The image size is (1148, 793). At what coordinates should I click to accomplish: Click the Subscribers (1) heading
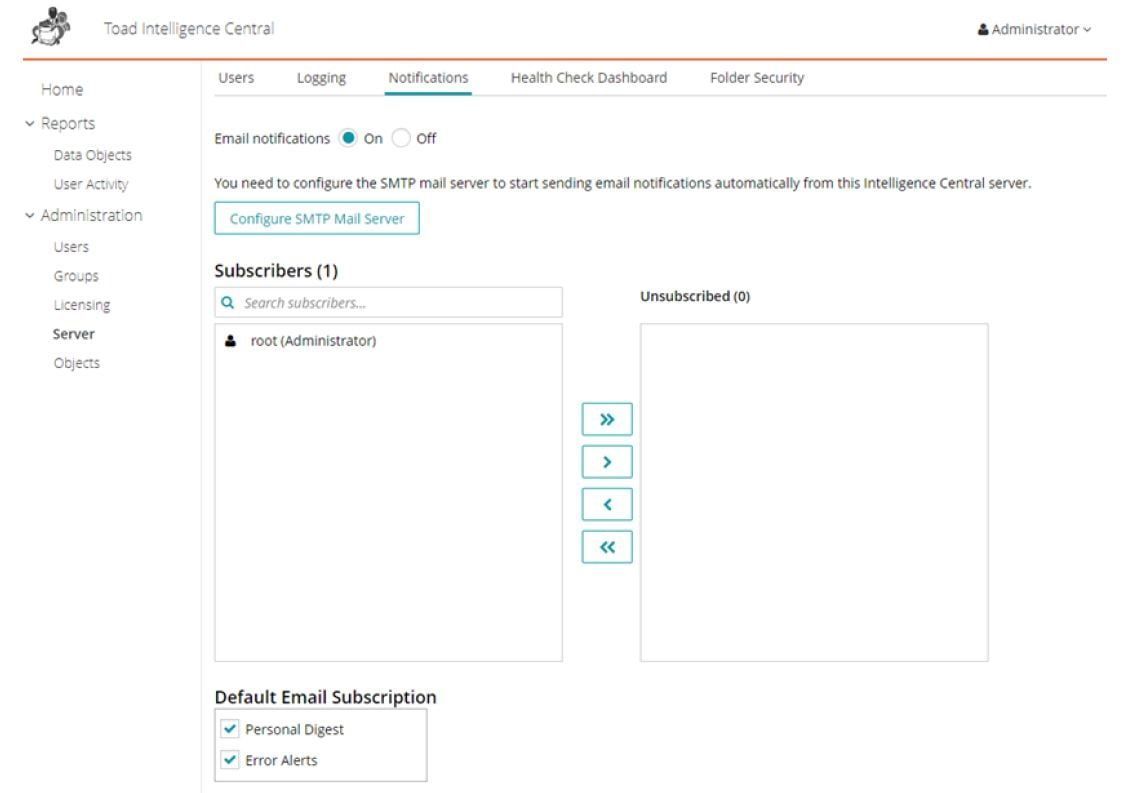(276, 271)
